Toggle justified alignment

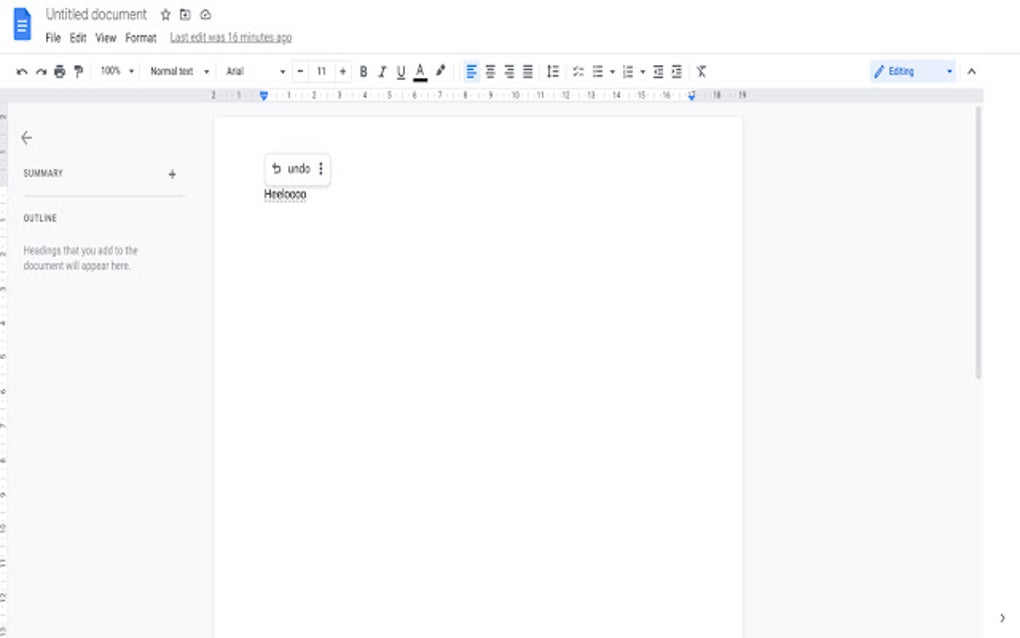click(527, 70)
